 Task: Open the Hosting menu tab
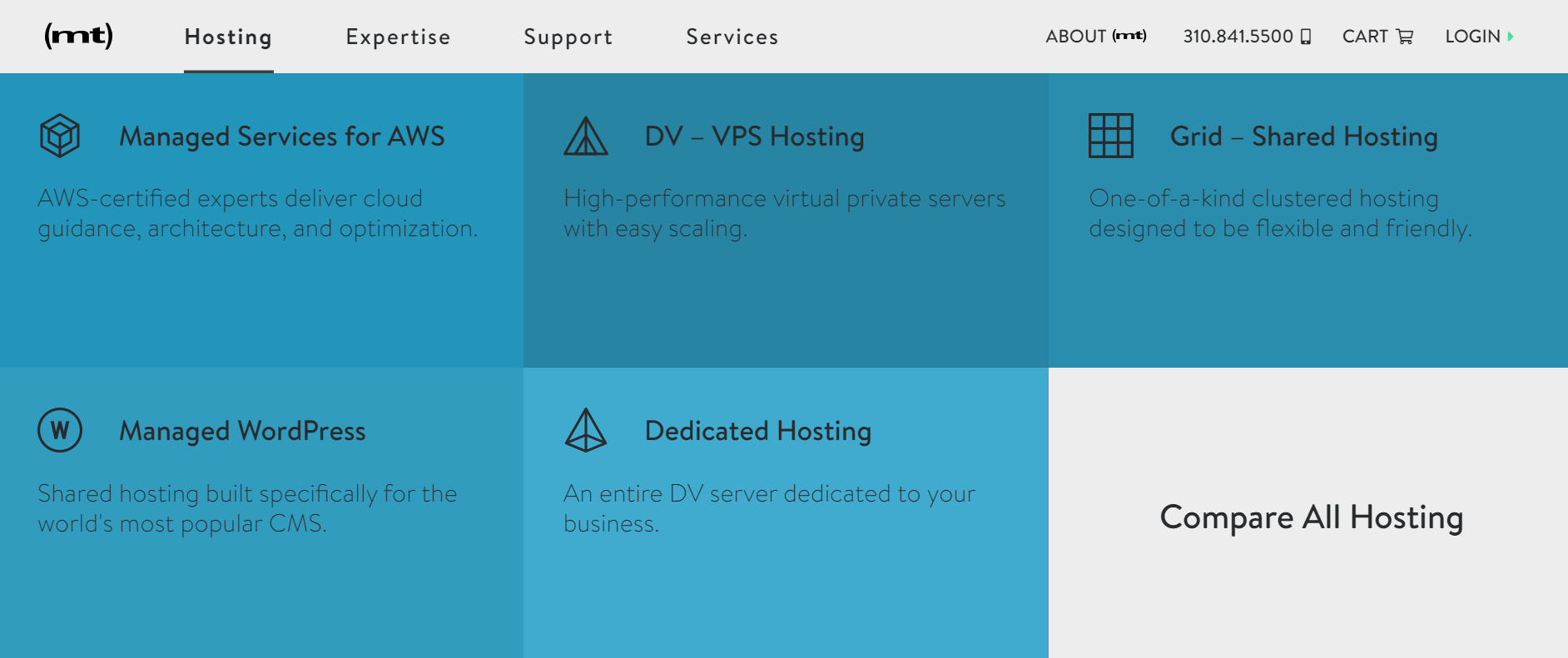click(x=229, y=37)
